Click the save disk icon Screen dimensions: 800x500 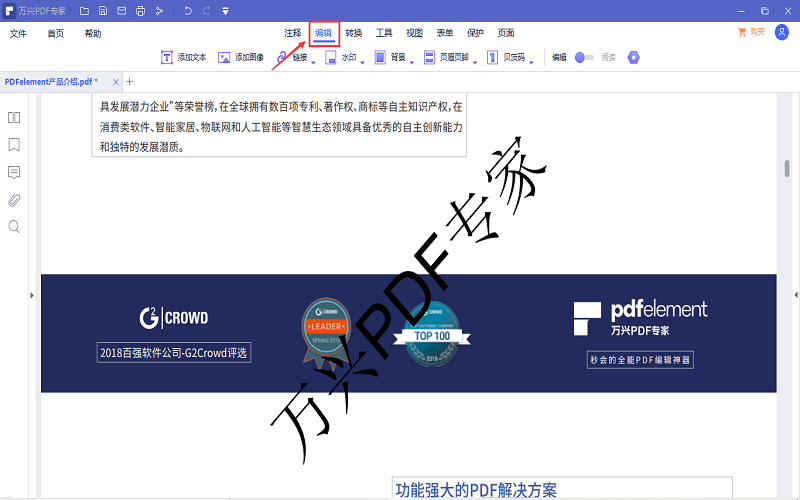(103, 11)
